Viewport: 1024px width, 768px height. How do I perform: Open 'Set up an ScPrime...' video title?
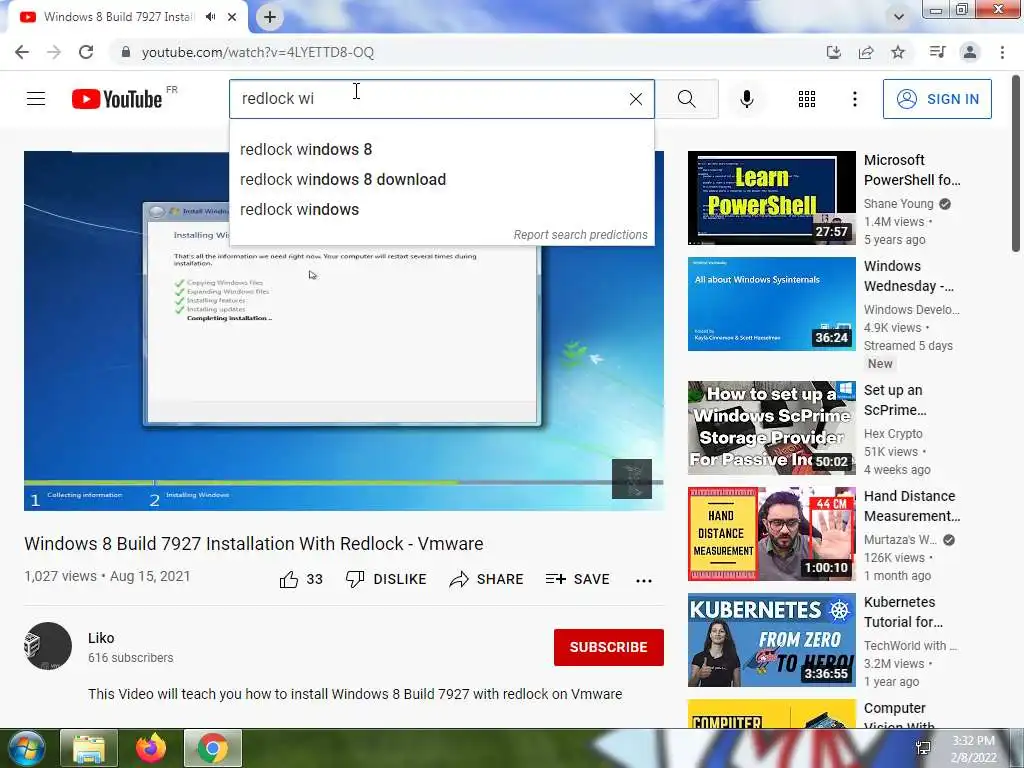pyautogui.click(x=895, y=400)
